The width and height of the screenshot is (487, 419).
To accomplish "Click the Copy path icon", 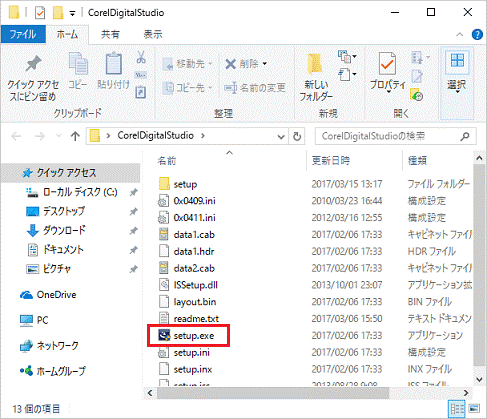I will (x=141, y=75).
